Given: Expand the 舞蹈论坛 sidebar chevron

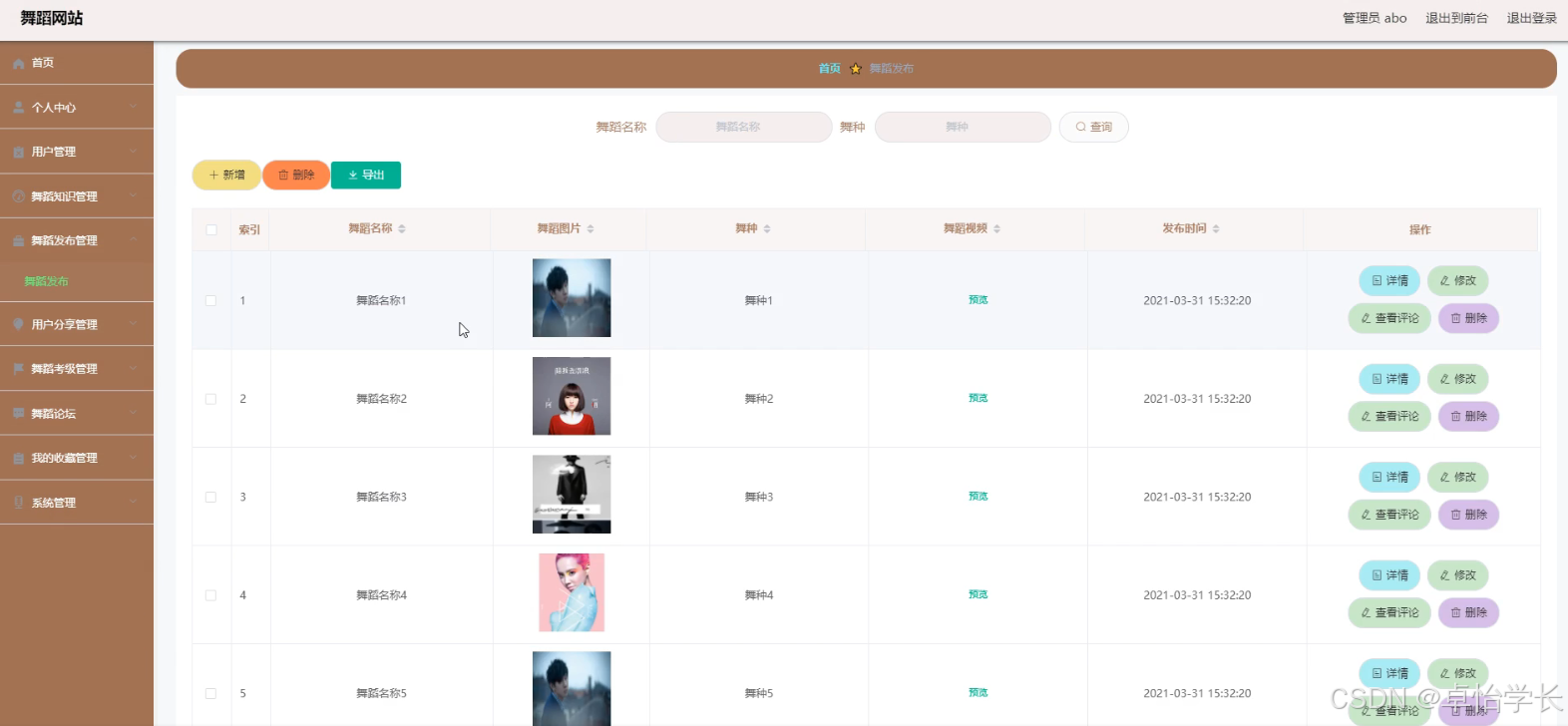Looking at the screenshot, I should pyautogui.click(x=134, y=413).
